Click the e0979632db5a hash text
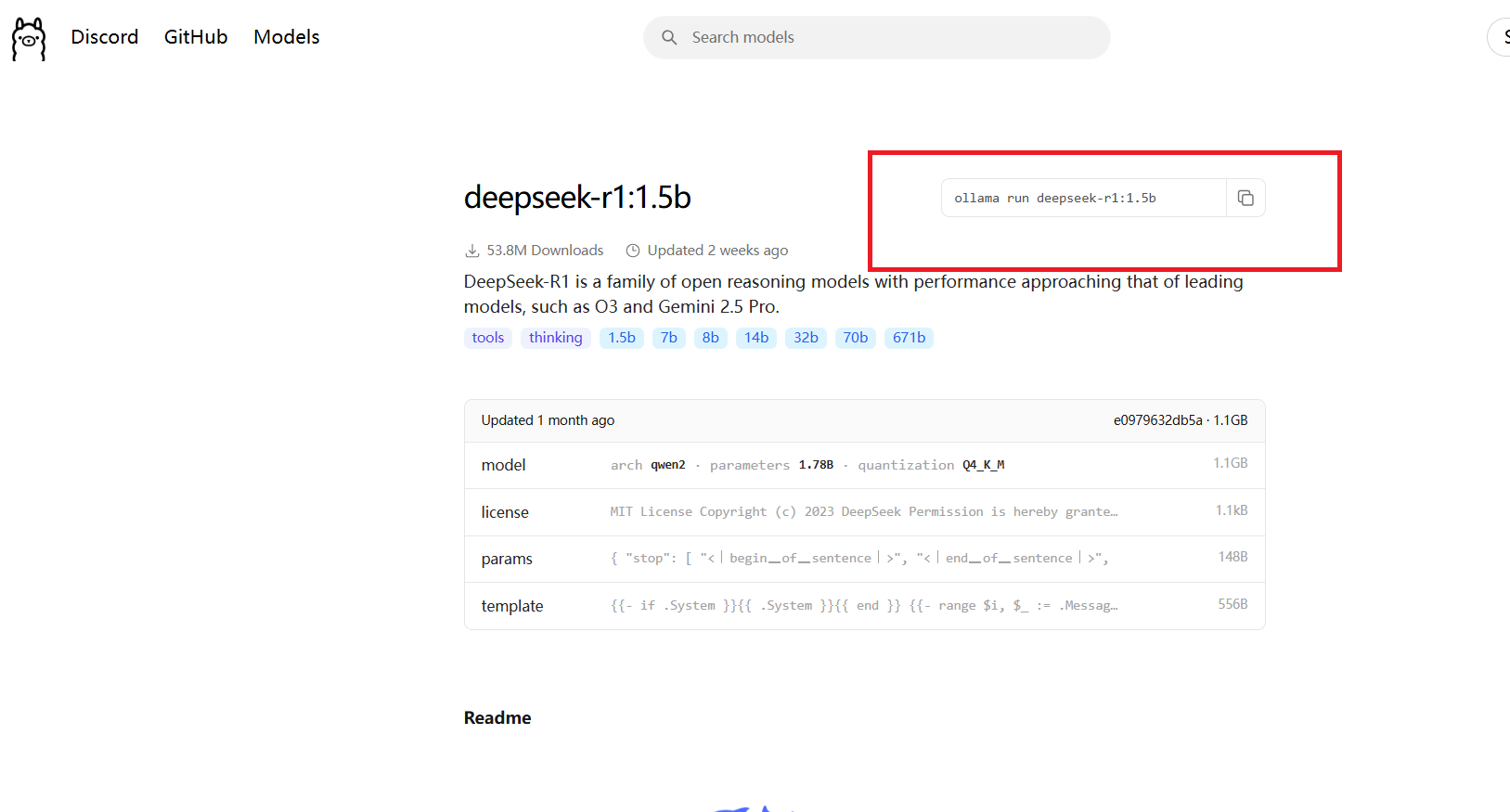 click(x=1157, y=420)
